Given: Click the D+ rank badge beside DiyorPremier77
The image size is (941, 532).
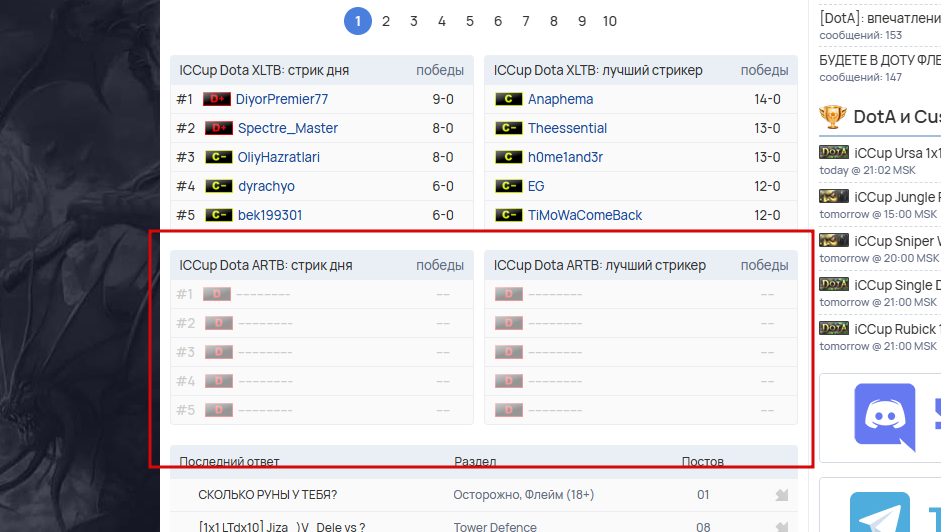Looking at the screenshot, I should click(217, 99).
